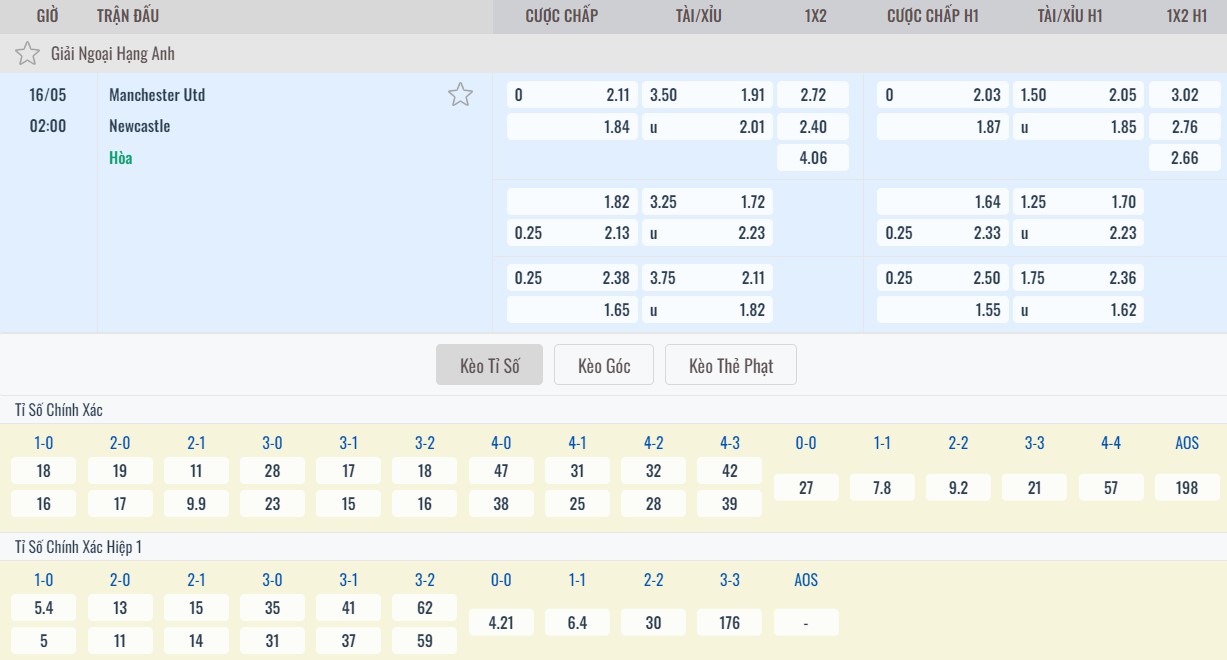The image size is (1227, 660).
Task: Pick exact score 1-1 at odds 7.8
Action: point(881,488)
